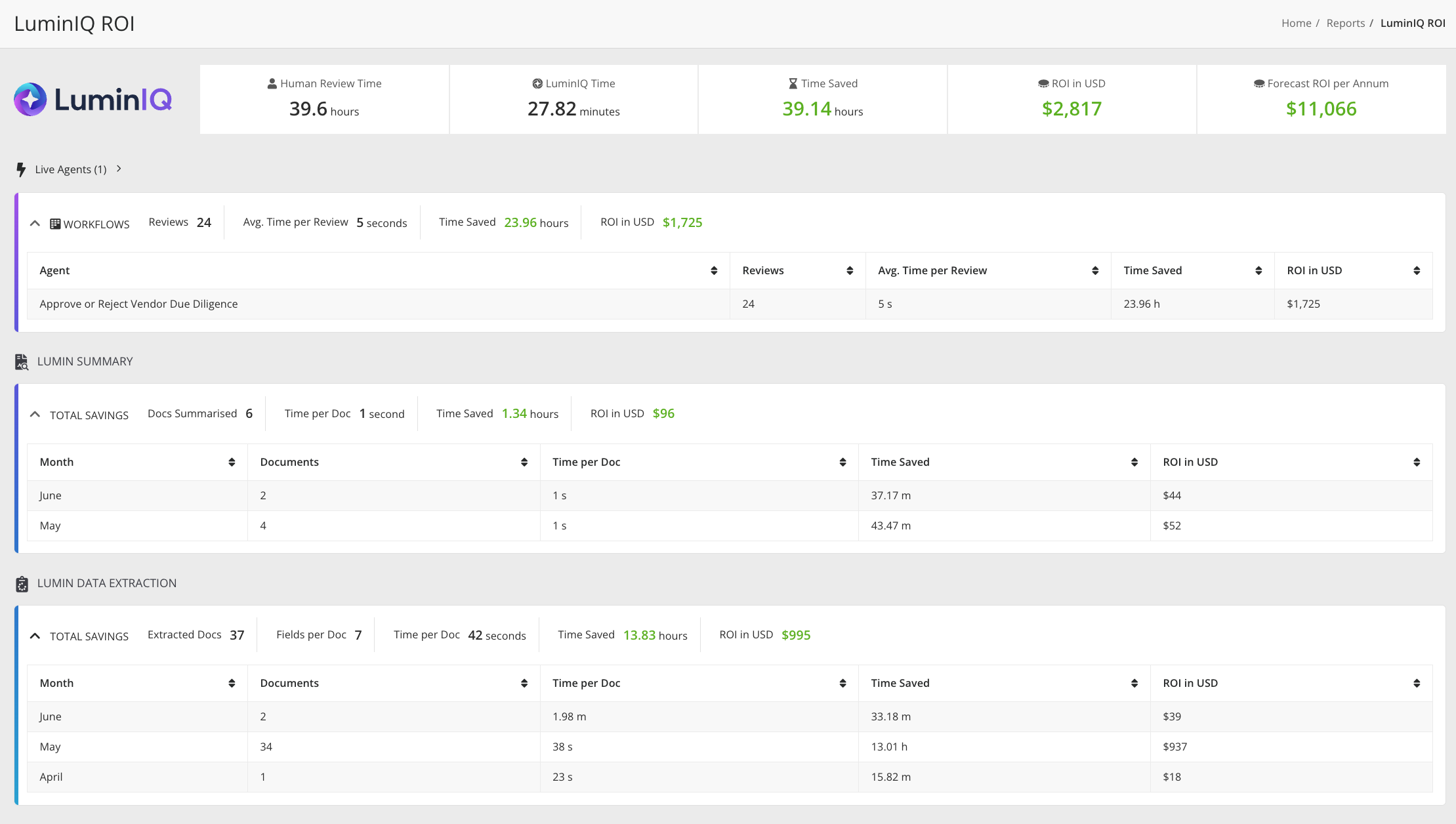Click the $1,725 workflows table cell
Screen dimensions: 1456x824
point(1353,304)
